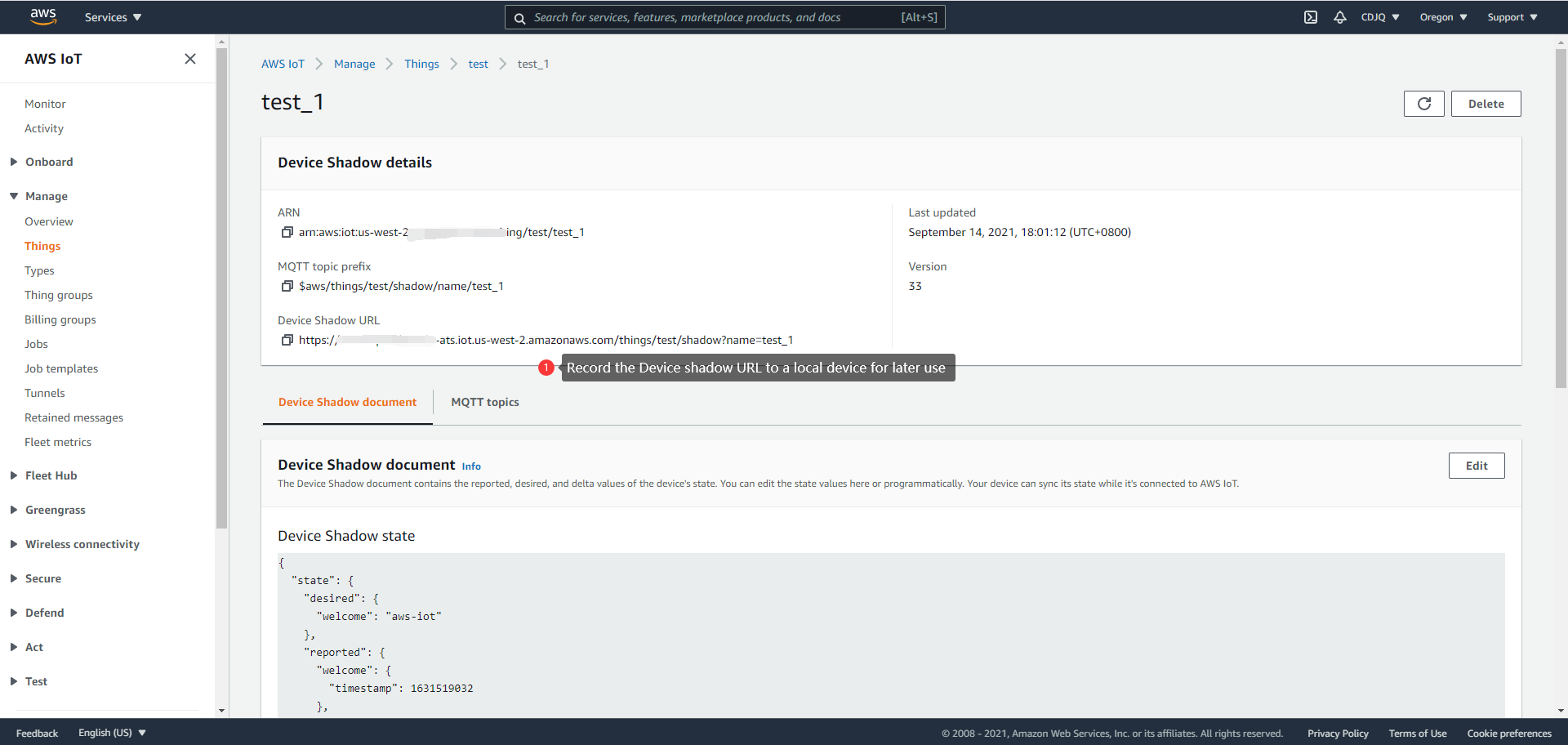Open notifications bell icon
The width and height of the screenshot is (1568, 745).
[x=1340, y=17]
